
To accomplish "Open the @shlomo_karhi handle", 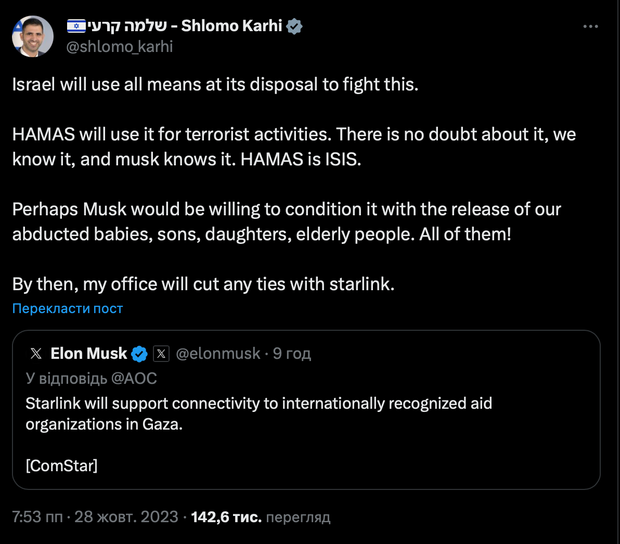I will click(x=119, y=47).
